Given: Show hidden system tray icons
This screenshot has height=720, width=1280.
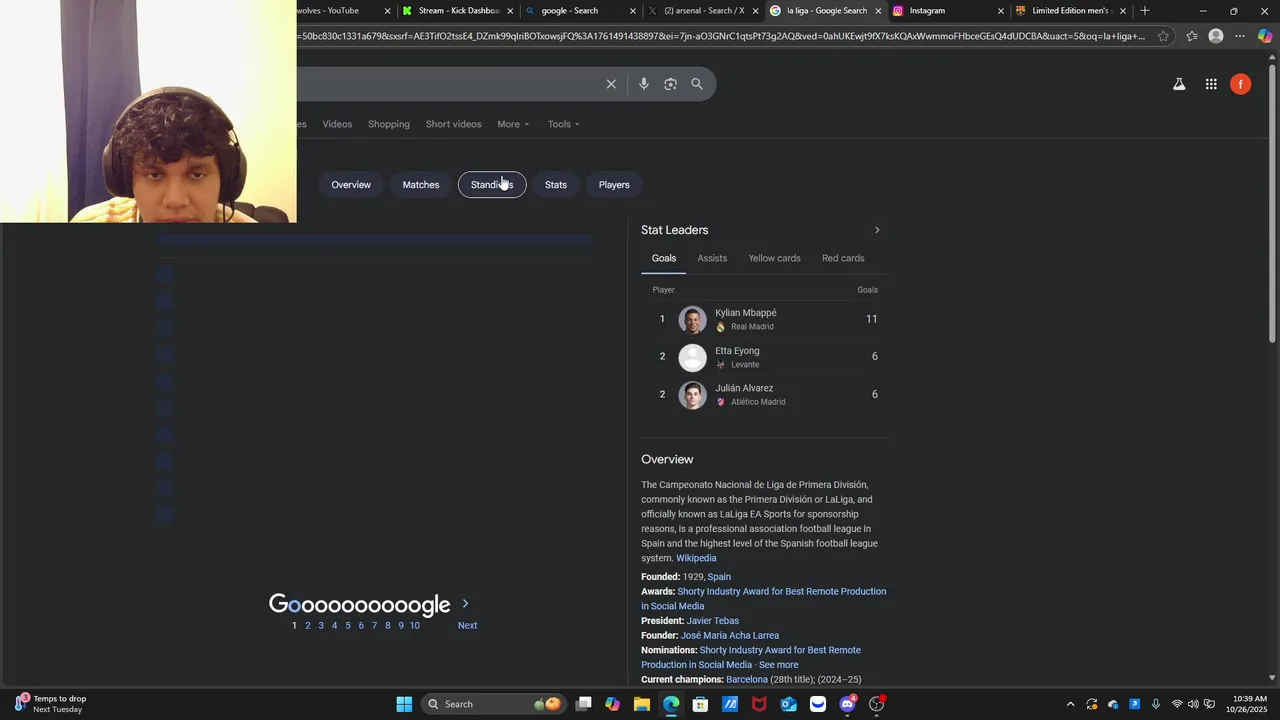Looking at the screenshot, I should [1070, 704].
